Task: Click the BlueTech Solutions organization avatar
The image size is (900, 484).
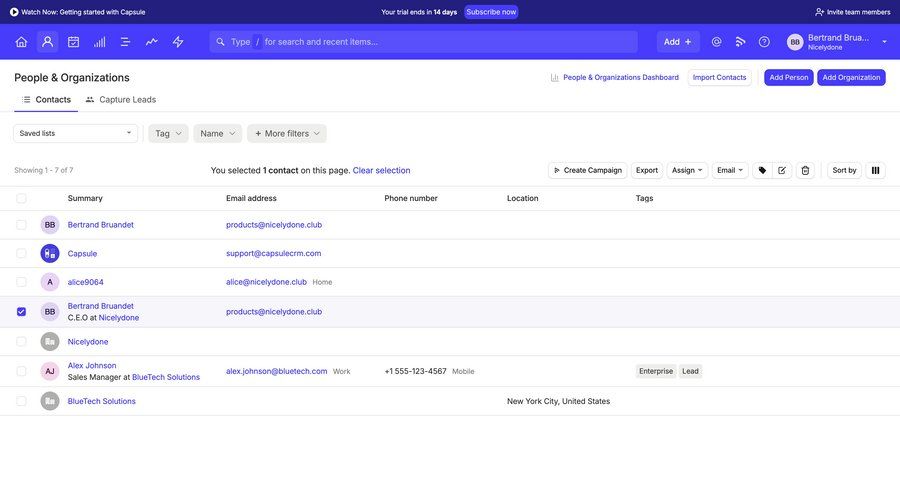Action: click(50, 401)
